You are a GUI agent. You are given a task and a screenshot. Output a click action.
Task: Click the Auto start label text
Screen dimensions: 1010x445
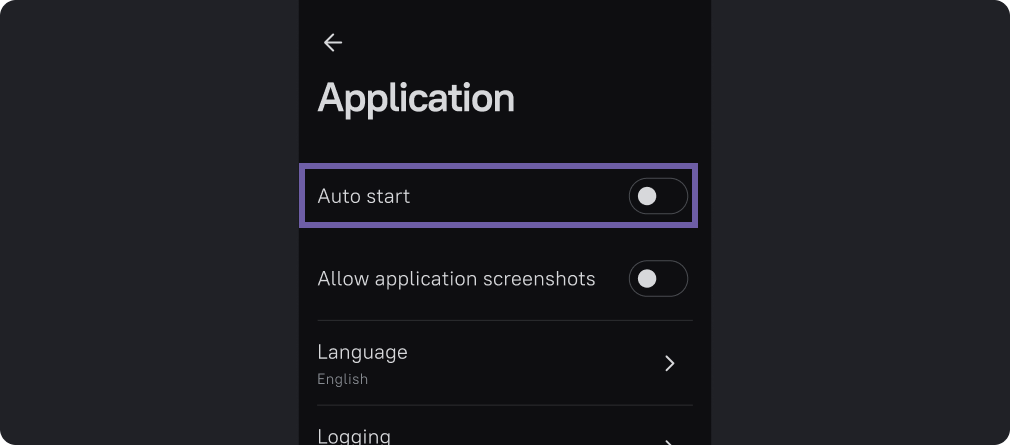click(x=364, y=196)
